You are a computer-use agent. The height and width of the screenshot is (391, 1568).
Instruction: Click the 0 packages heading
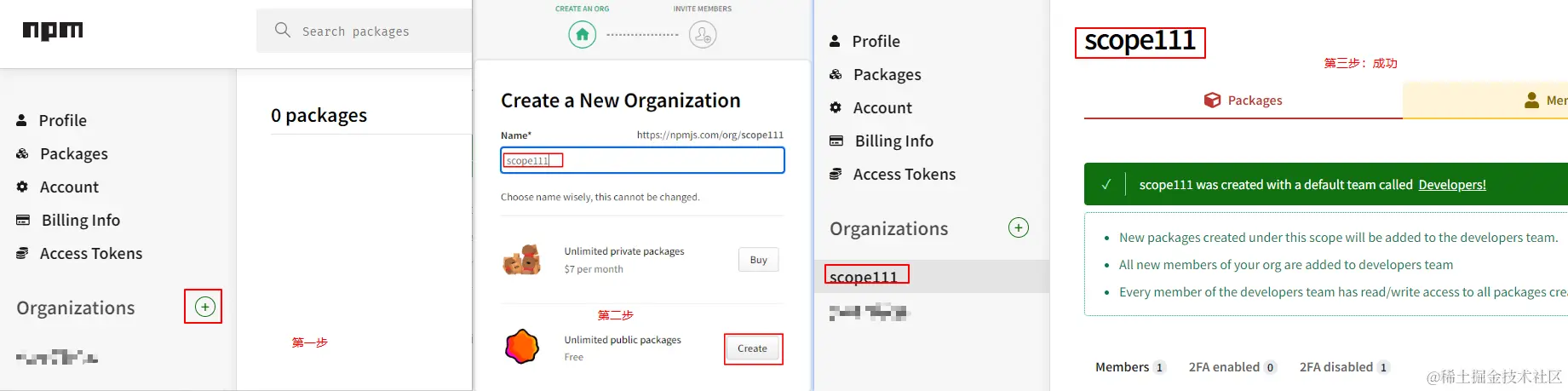[319, 115]
